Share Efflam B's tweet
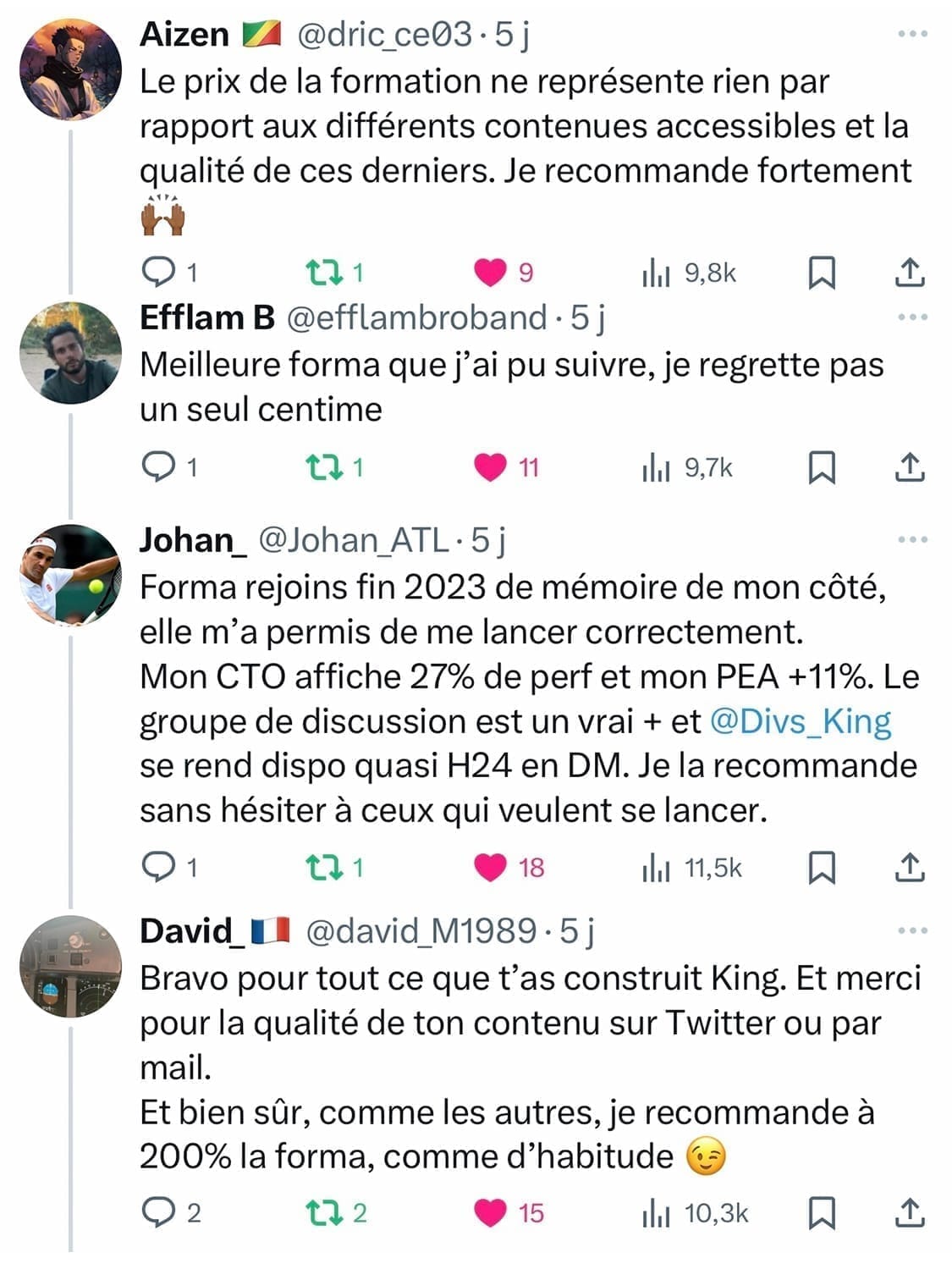Image resolution: width=952 pixels, height=1269 pixels. (910, 467)
